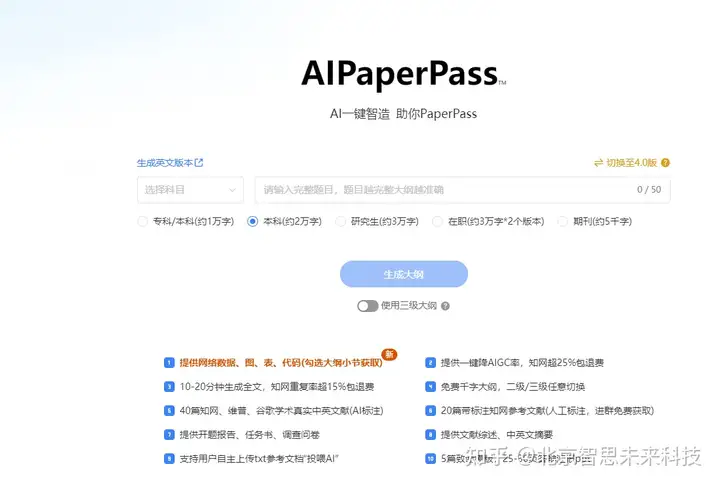720x486 pixels.
Task: Click text 免费千字大纲，二级/三级任意切换
Action: pos(513,387)
